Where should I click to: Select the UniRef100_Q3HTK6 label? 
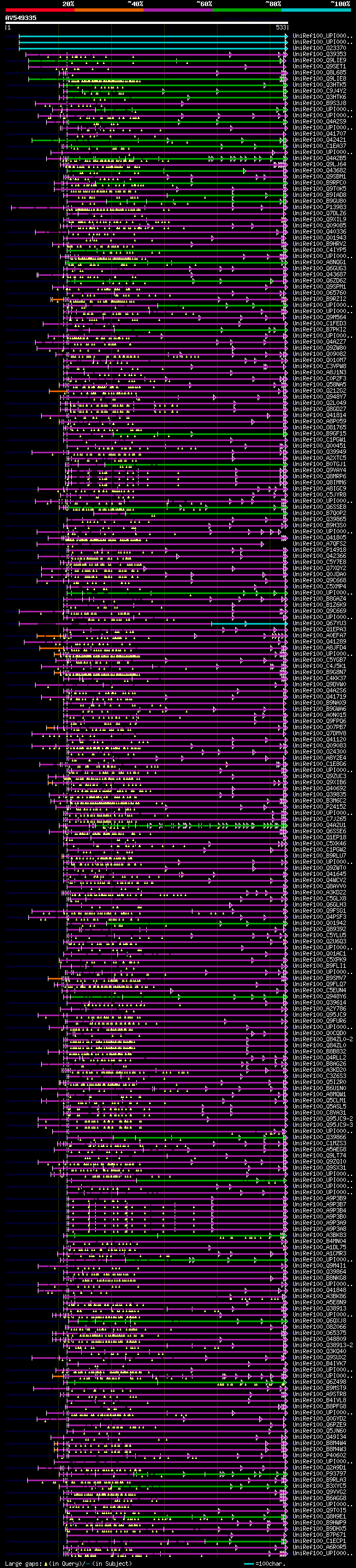pyautogui.click(x=319, y=97)
